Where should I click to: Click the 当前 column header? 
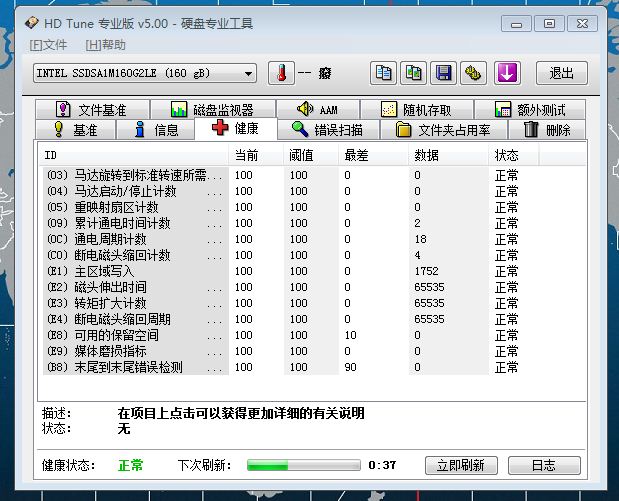point(256,155)
